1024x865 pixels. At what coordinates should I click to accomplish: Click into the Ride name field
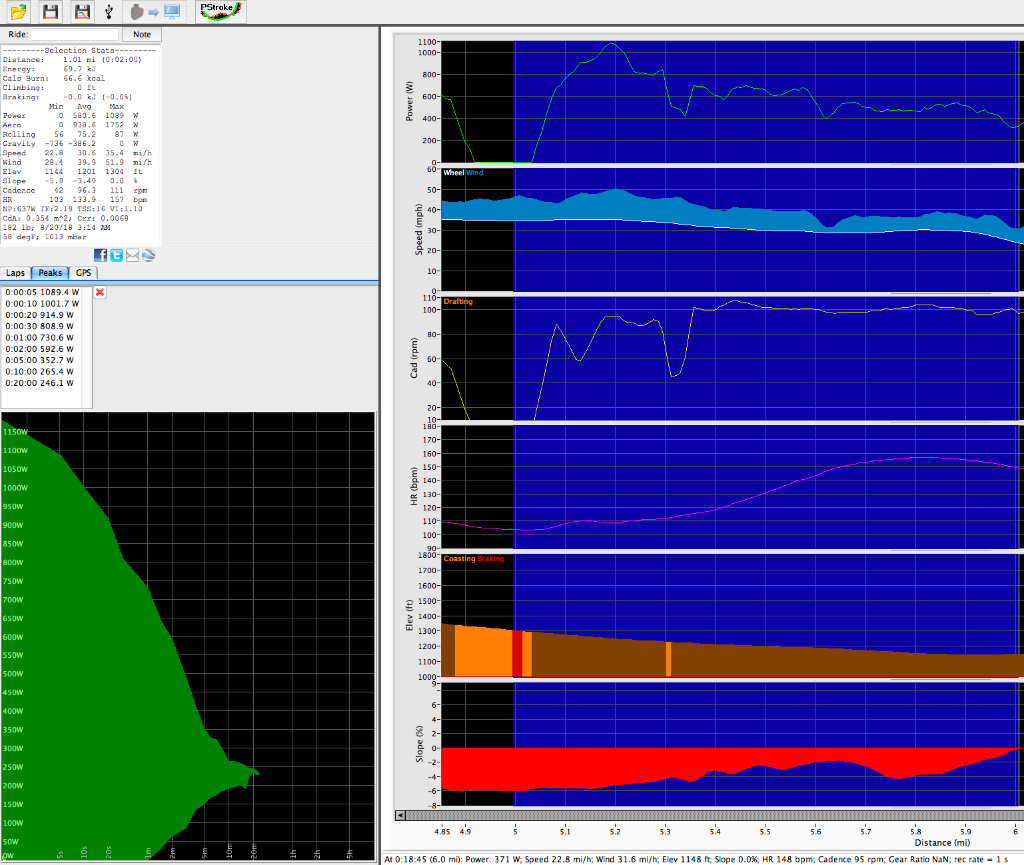click(x=74, y=34)
